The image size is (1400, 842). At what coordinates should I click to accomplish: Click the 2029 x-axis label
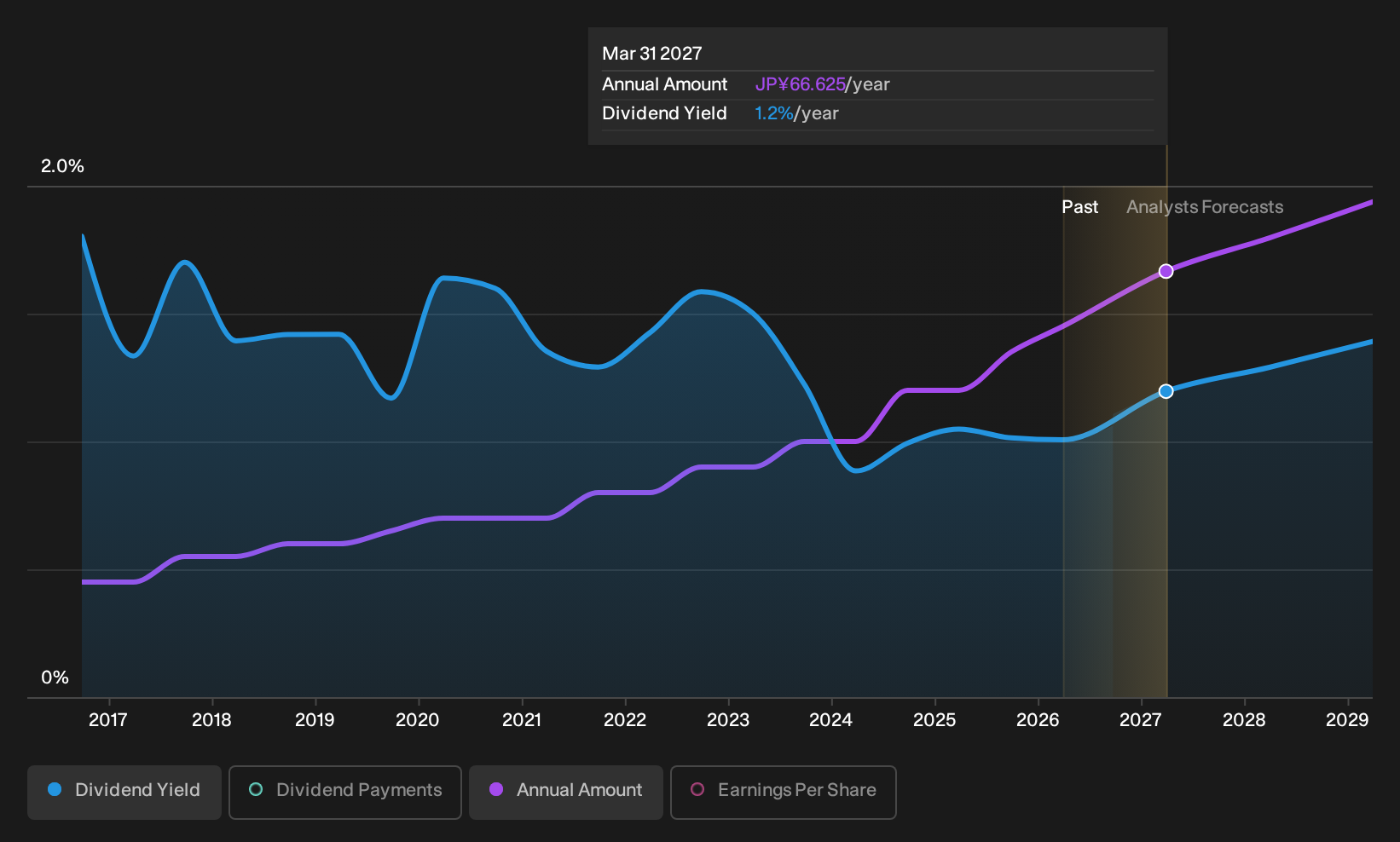coord(1347,720)
